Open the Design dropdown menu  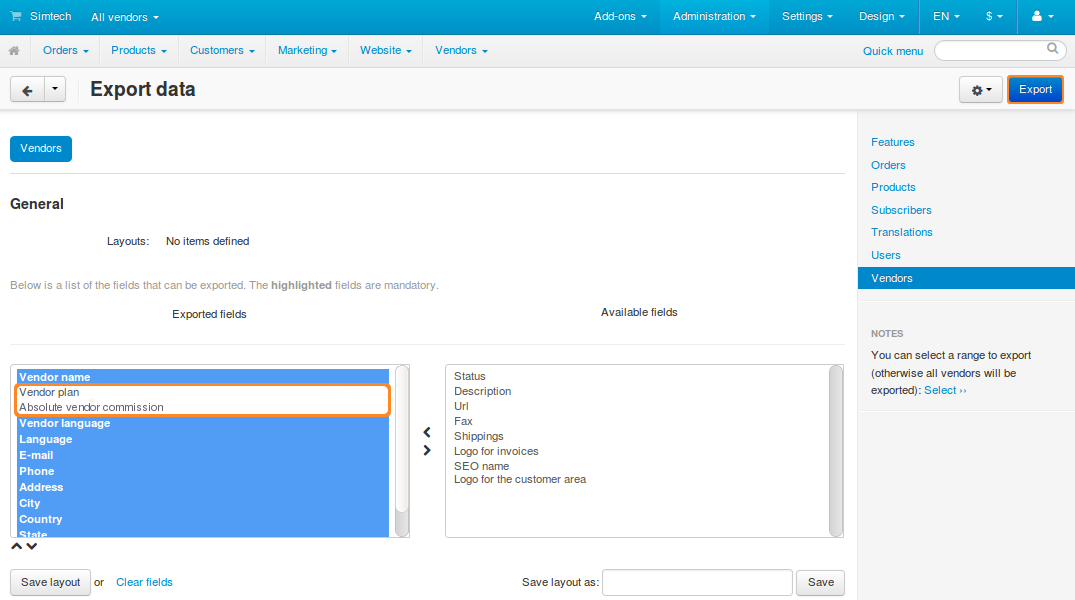882,16
